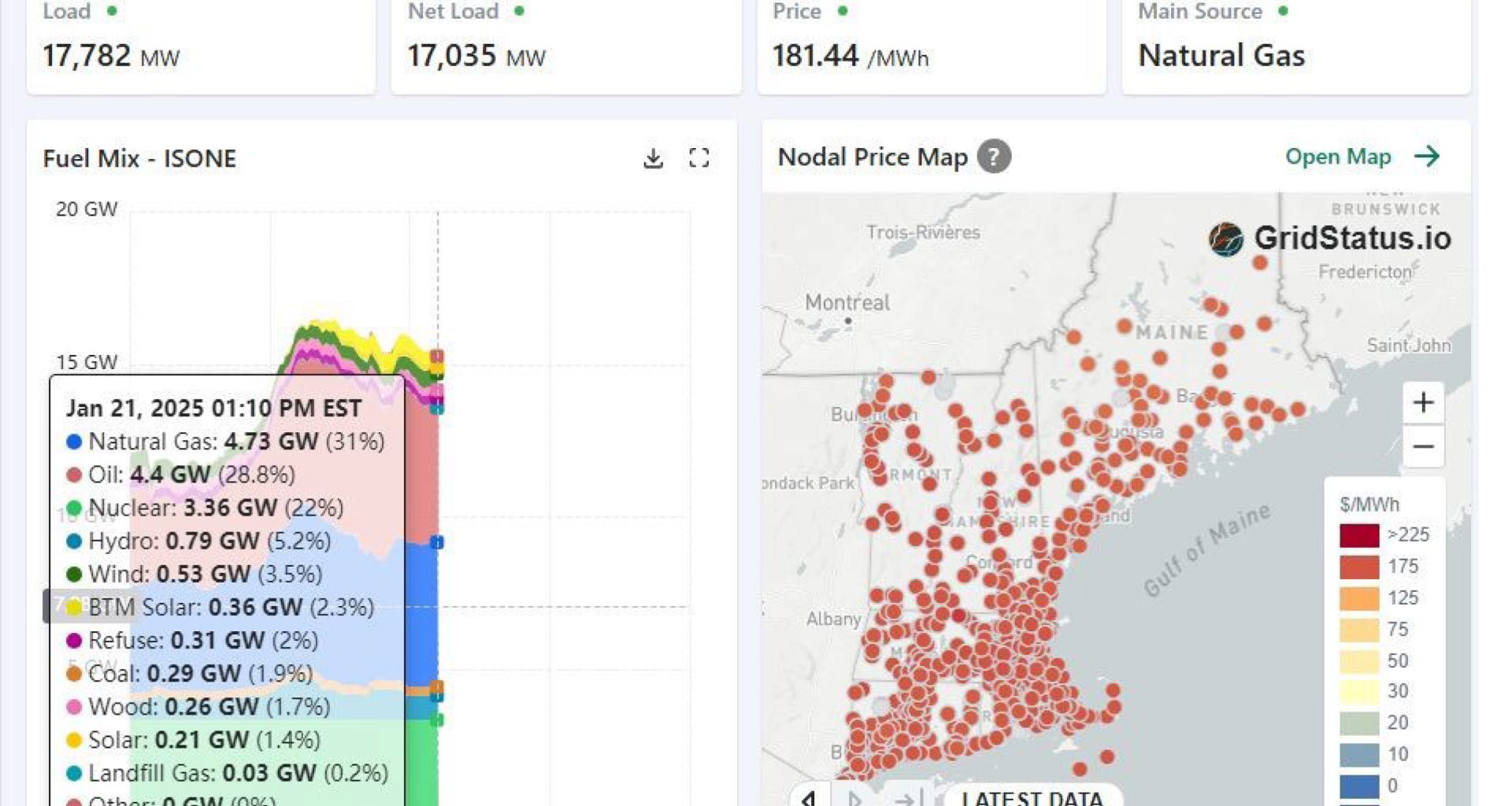Click the Load 17,782 MW card
Image resolution: width=1512 pixels, height=806 pixels.
click(201, 46)
